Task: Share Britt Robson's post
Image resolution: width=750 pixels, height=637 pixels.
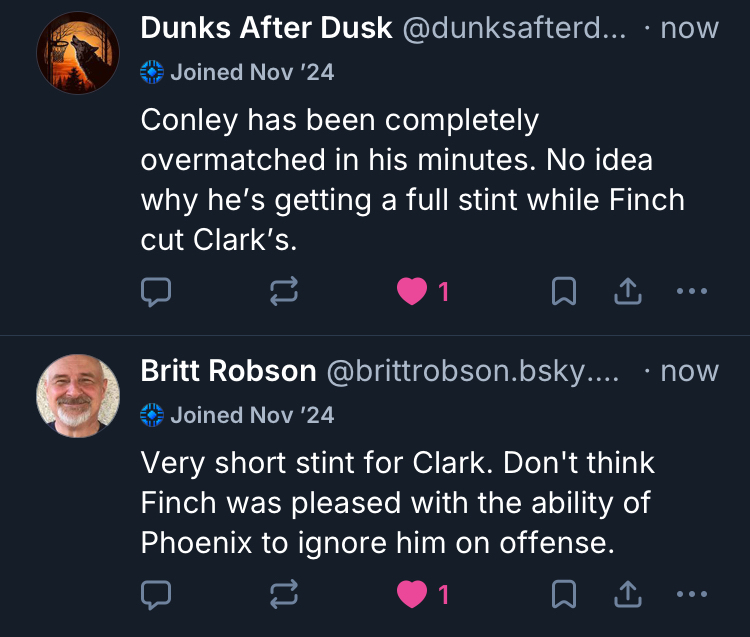Action: click(626, 595)
